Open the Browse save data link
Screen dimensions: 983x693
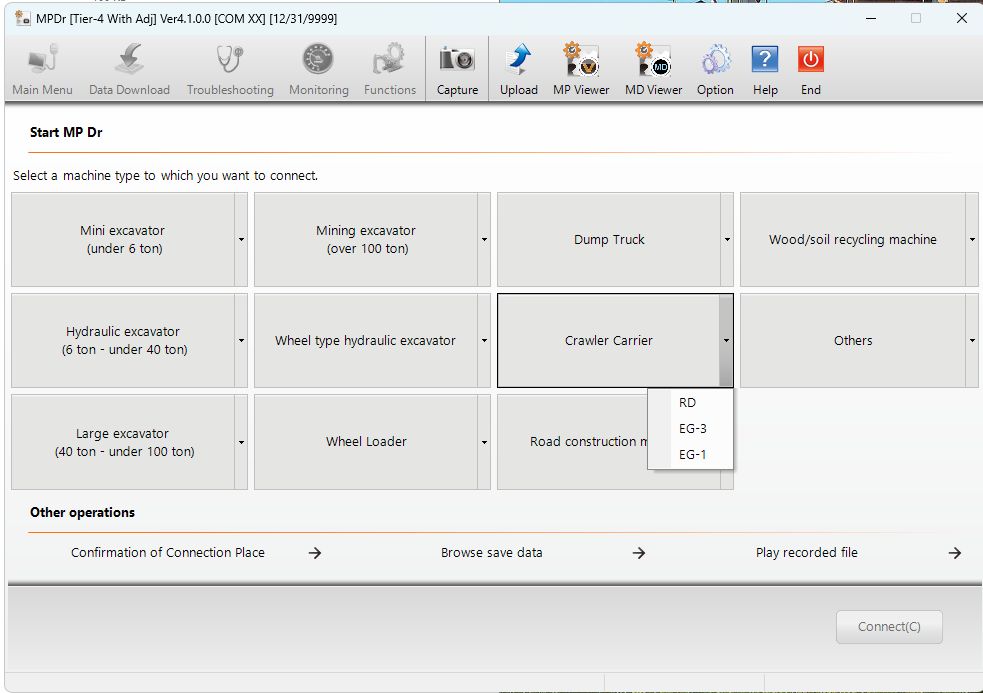tap(492, 553)
